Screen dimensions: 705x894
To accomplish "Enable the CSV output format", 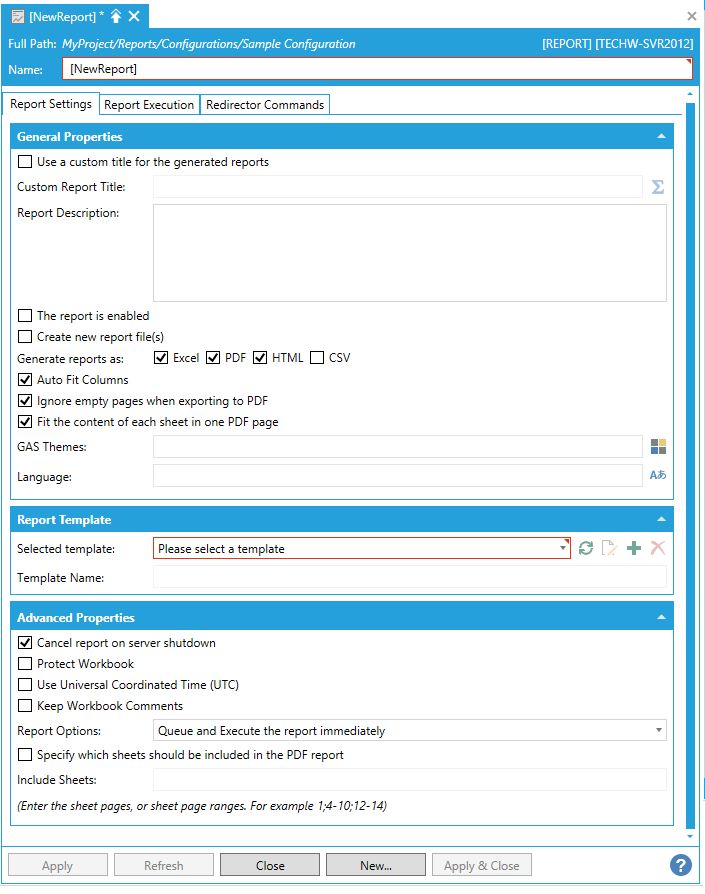I will click(317, 358).
